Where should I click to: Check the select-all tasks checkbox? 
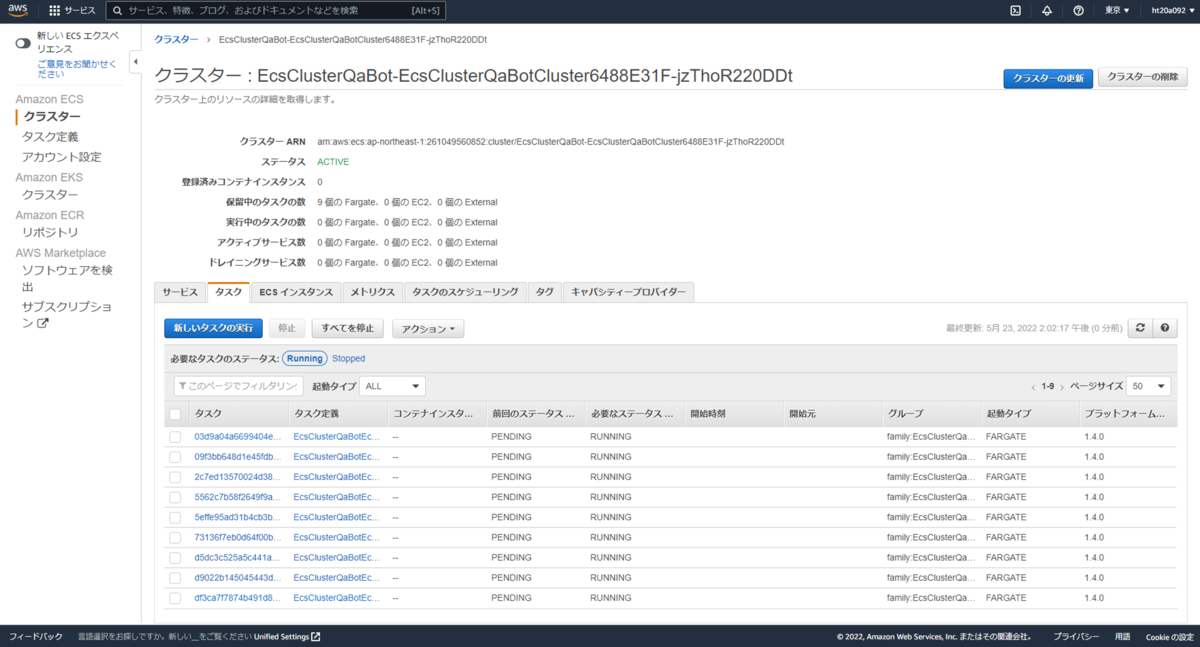[175, 414]
